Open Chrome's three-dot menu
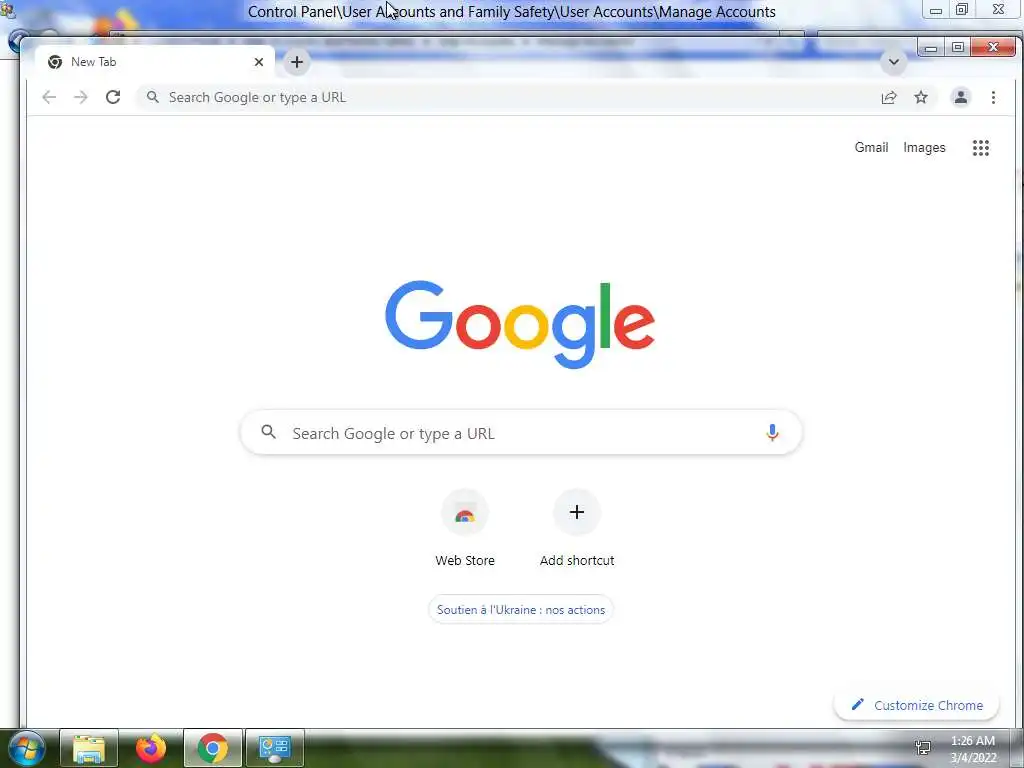The image size is (1024, 768). pos(993,97)
